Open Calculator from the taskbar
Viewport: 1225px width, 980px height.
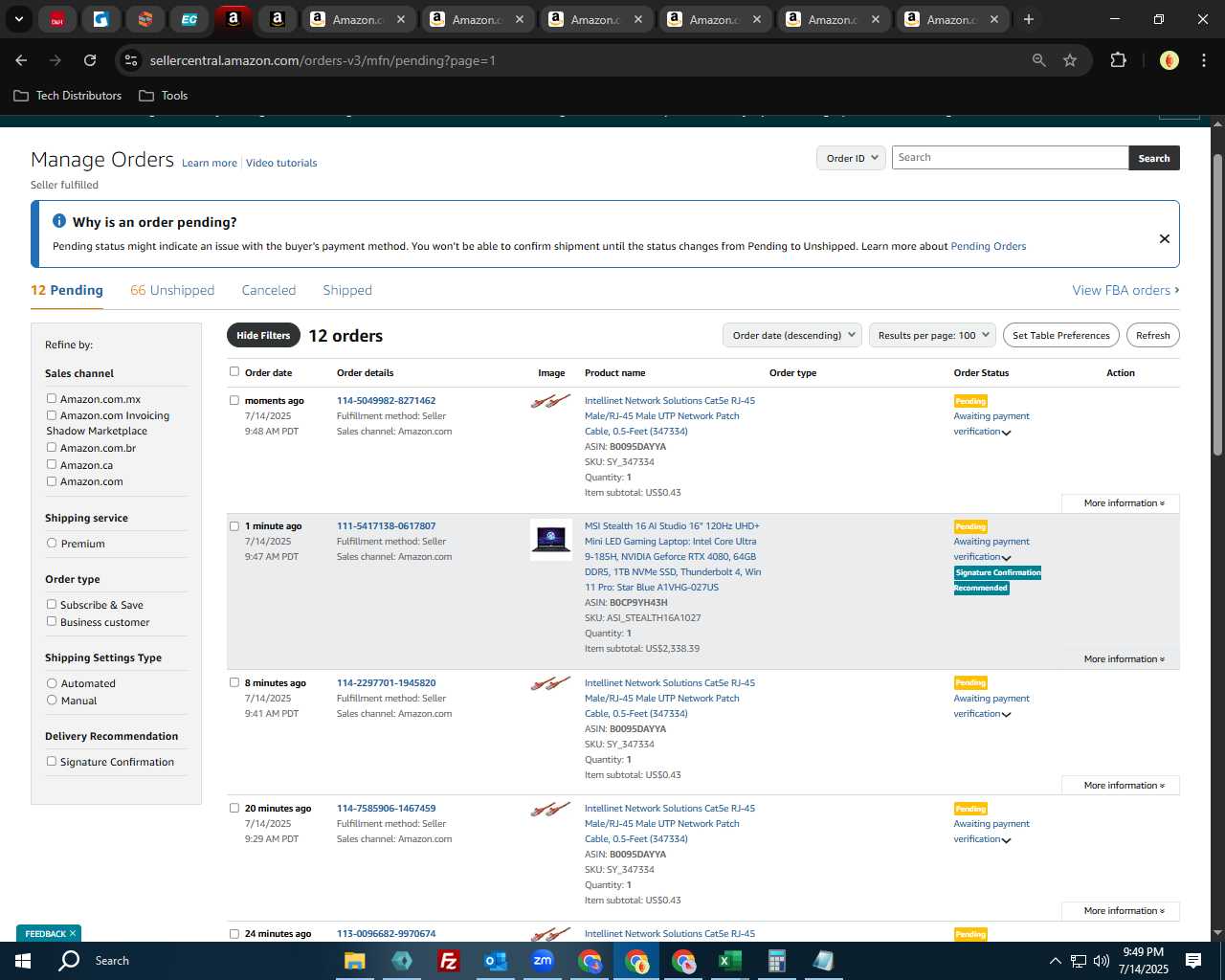776,961
